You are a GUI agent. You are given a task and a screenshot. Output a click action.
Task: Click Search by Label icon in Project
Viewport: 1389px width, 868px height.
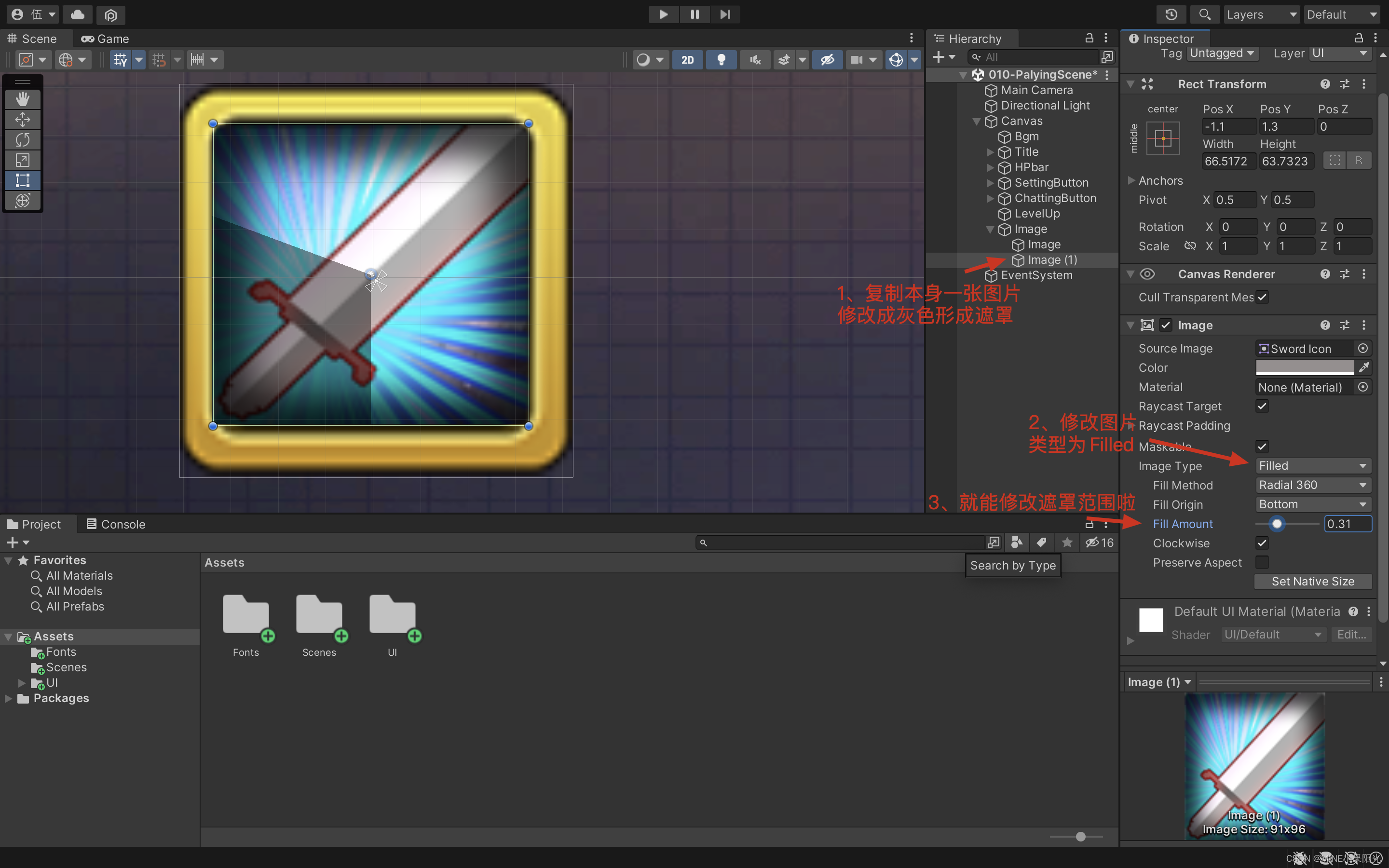(x=1042, y=542)
